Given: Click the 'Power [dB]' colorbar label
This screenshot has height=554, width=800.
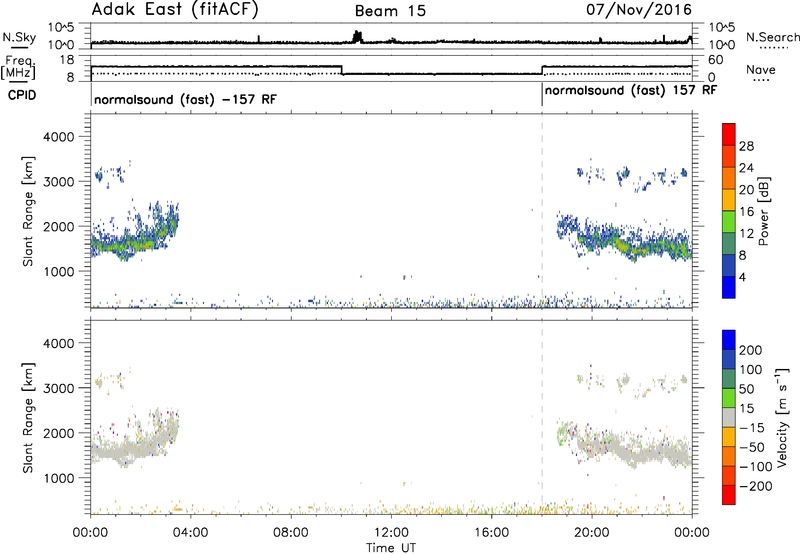Looking at the screenshot, I should coord(763,211).
